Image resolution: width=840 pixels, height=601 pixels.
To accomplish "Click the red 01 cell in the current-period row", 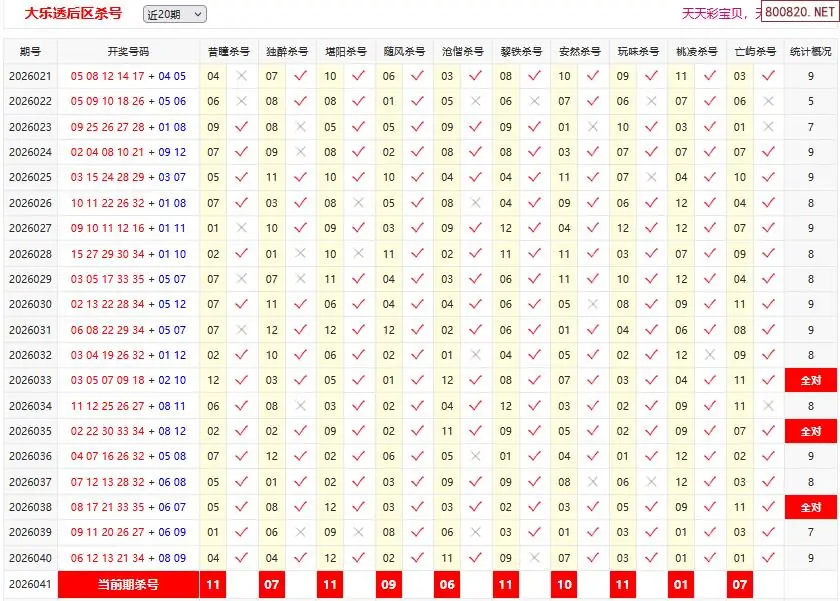I will (681, 584).
